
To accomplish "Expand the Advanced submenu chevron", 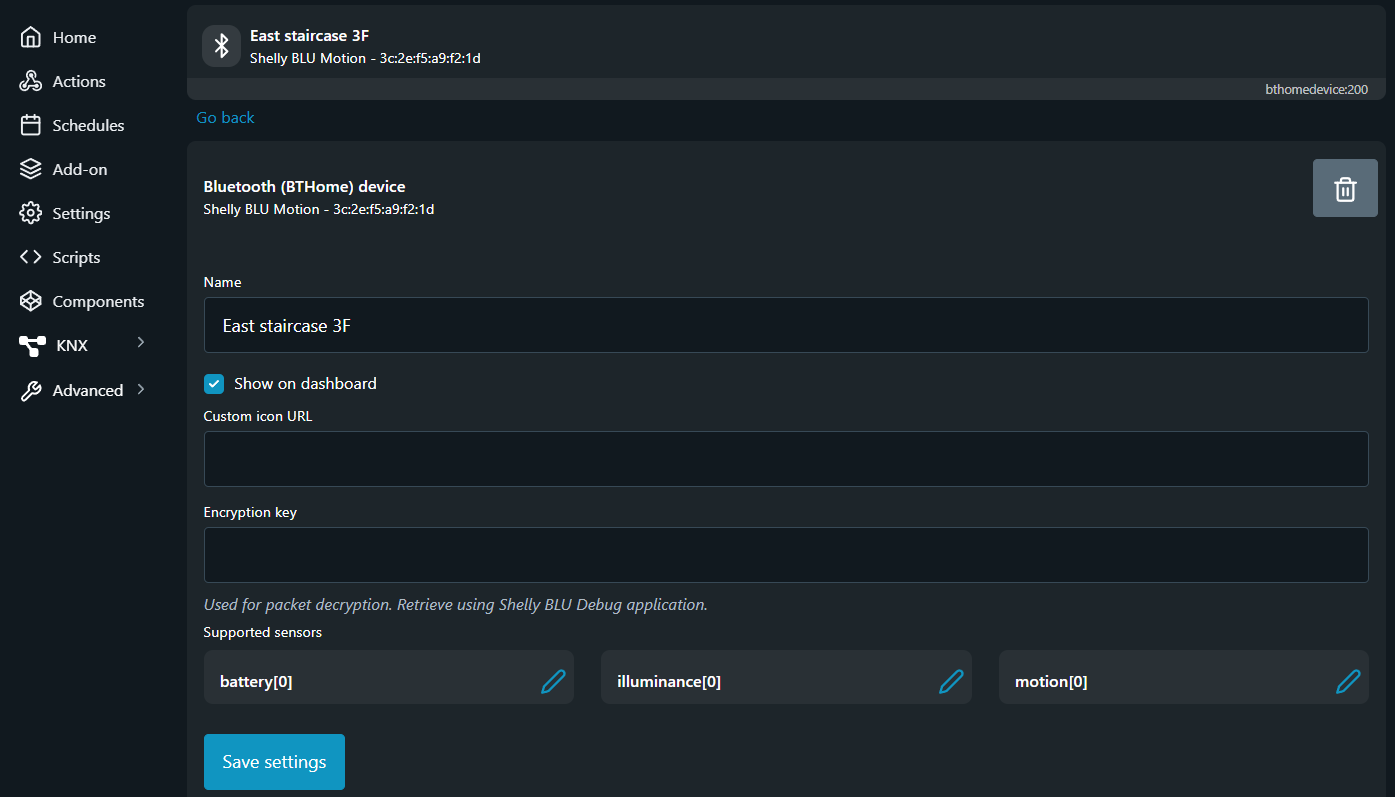I will click(x=141, y=389).
